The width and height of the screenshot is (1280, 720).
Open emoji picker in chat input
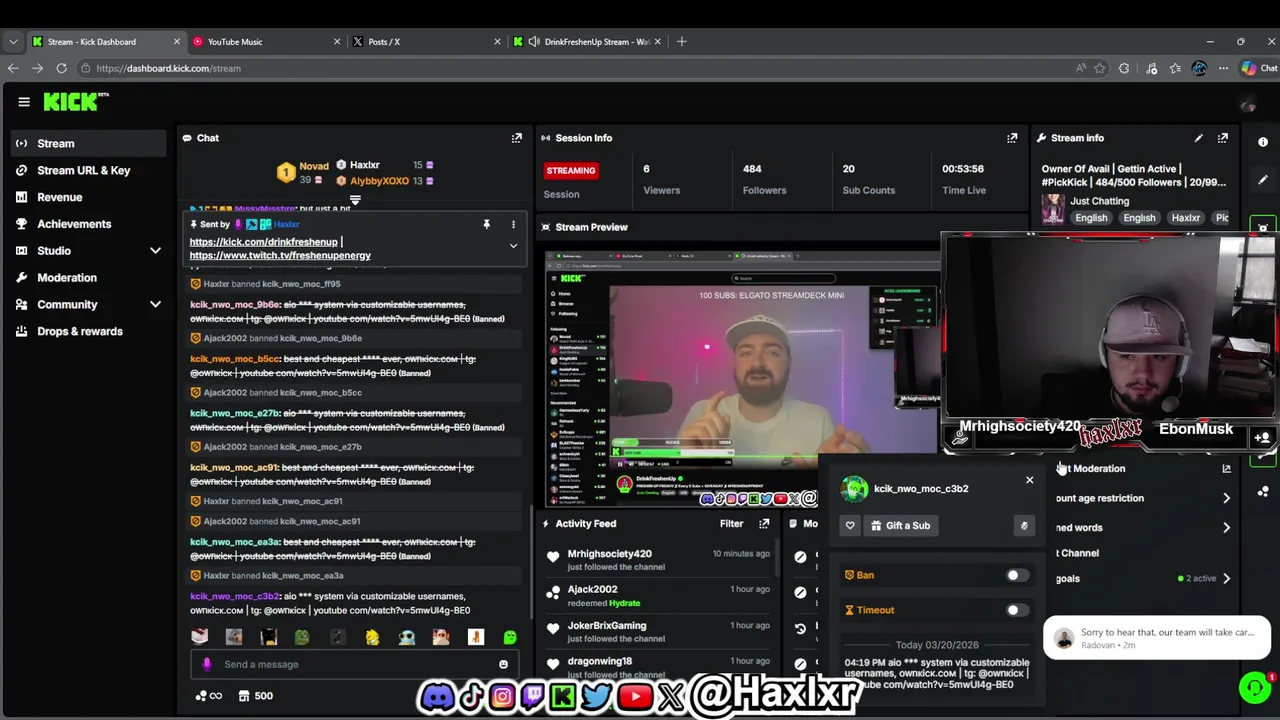point(503,664)
